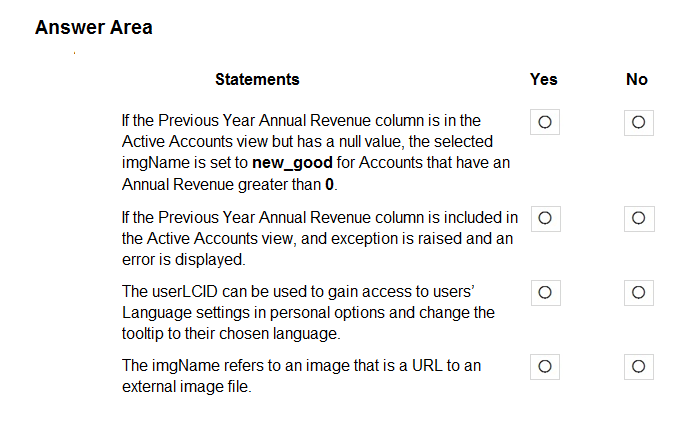
Task: Click the statement about null value revenue
Action: click(316, 152)
